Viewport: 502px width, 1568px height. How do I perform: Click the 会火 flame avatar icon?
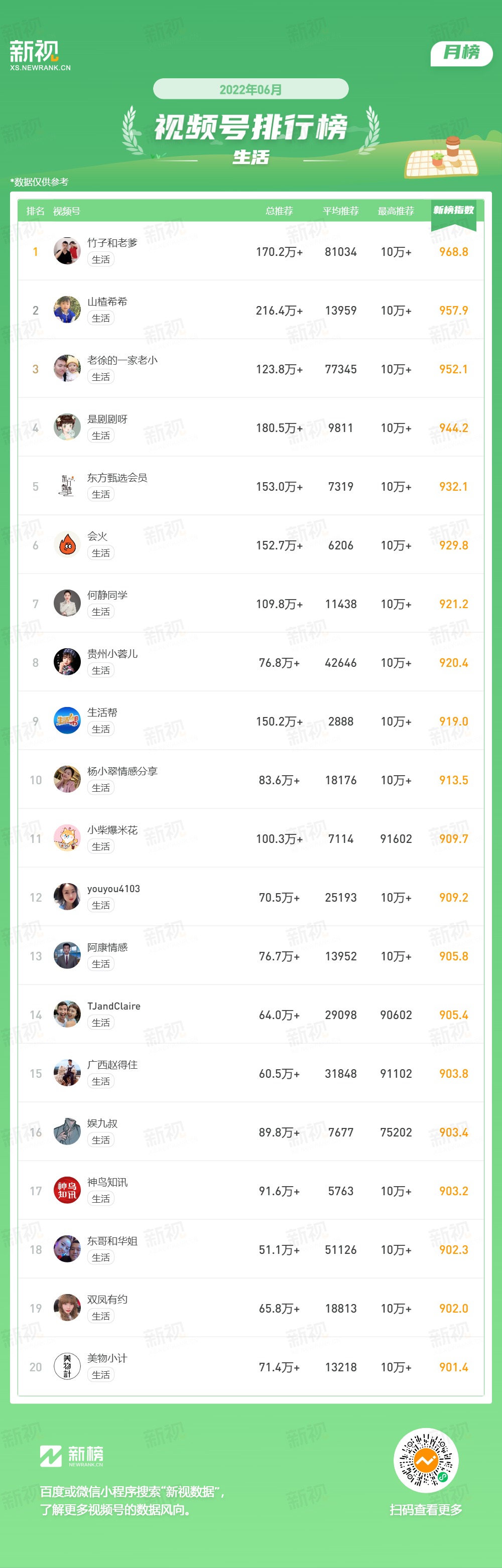click(x=67, y=544)
